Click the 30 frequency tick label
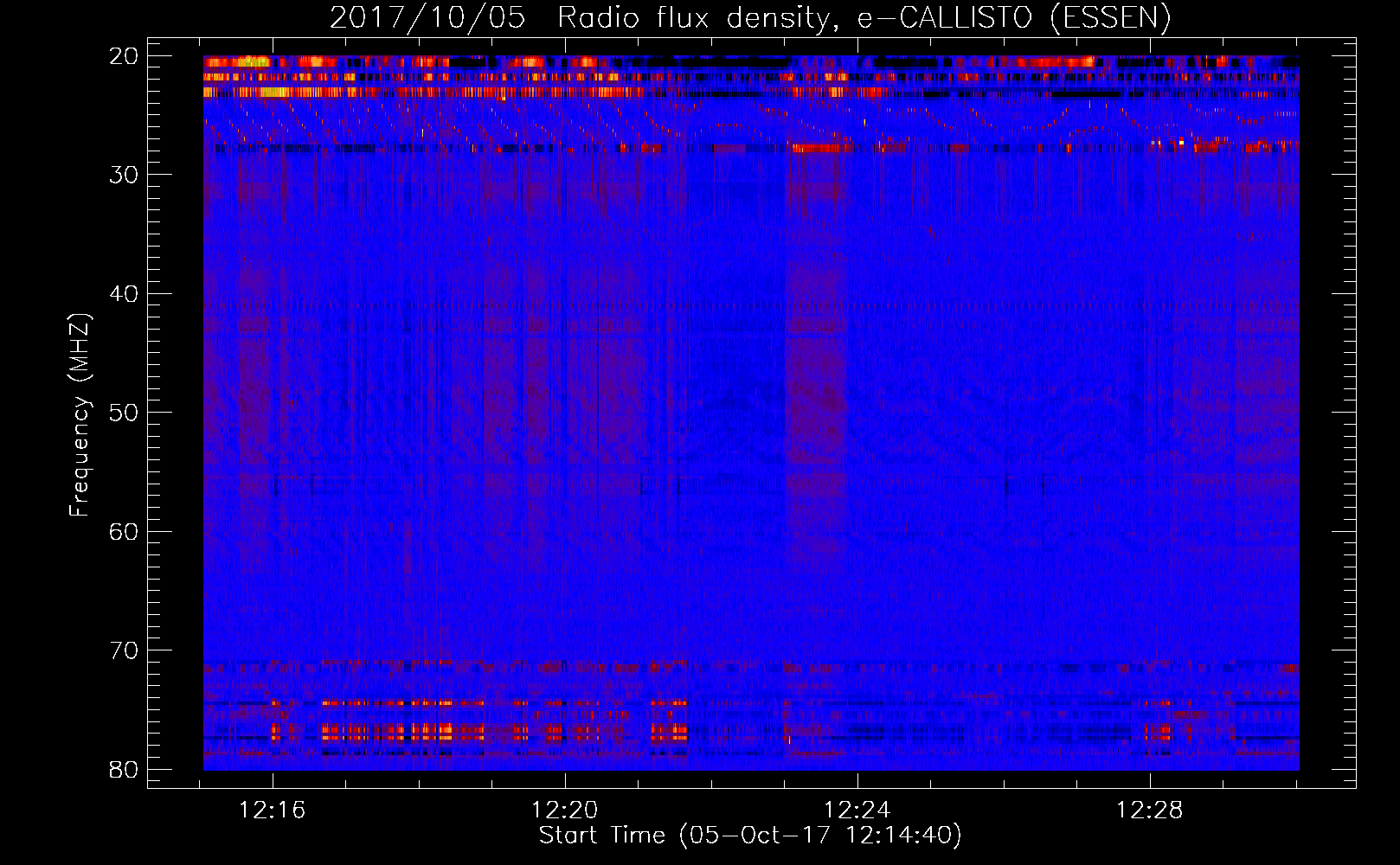This screenshot has width=1400, height=865. 125,175
